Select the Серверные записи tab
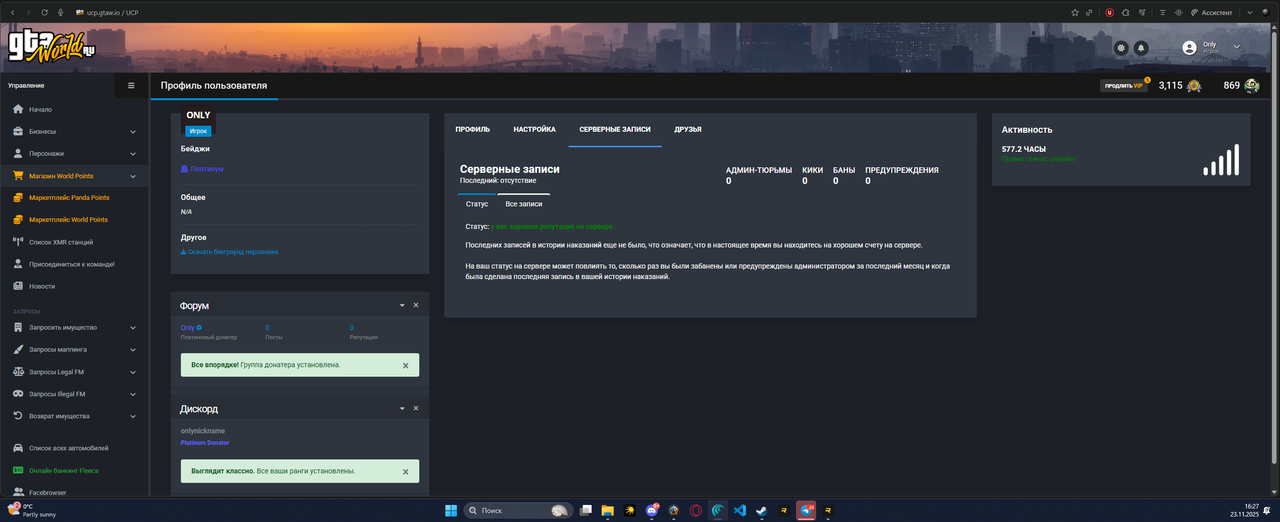This screenshot has height=522, width=1280. [x=615, y=130]
